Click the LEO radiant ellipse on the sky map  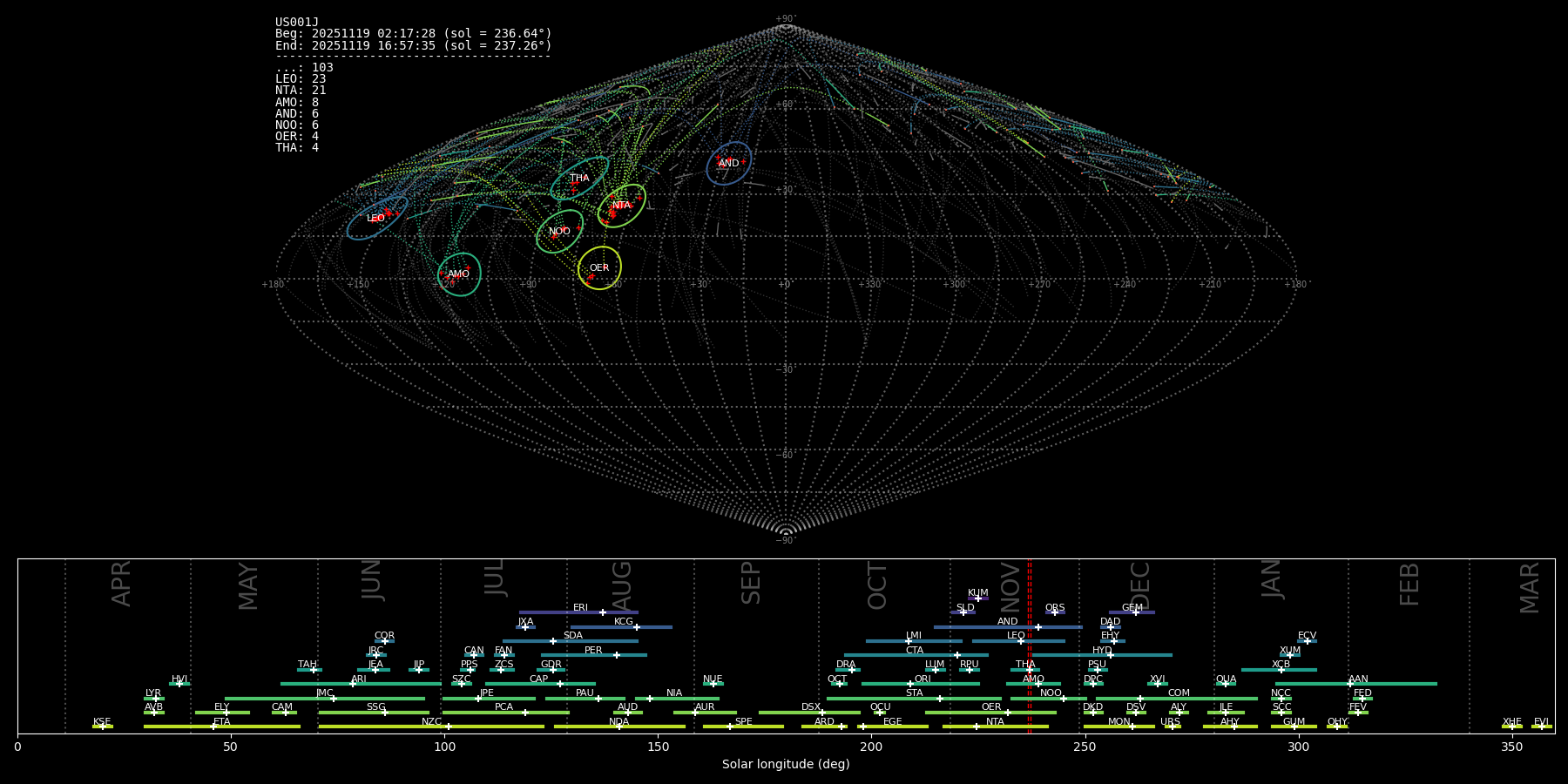pyautogui.click(x=376, y=218)
